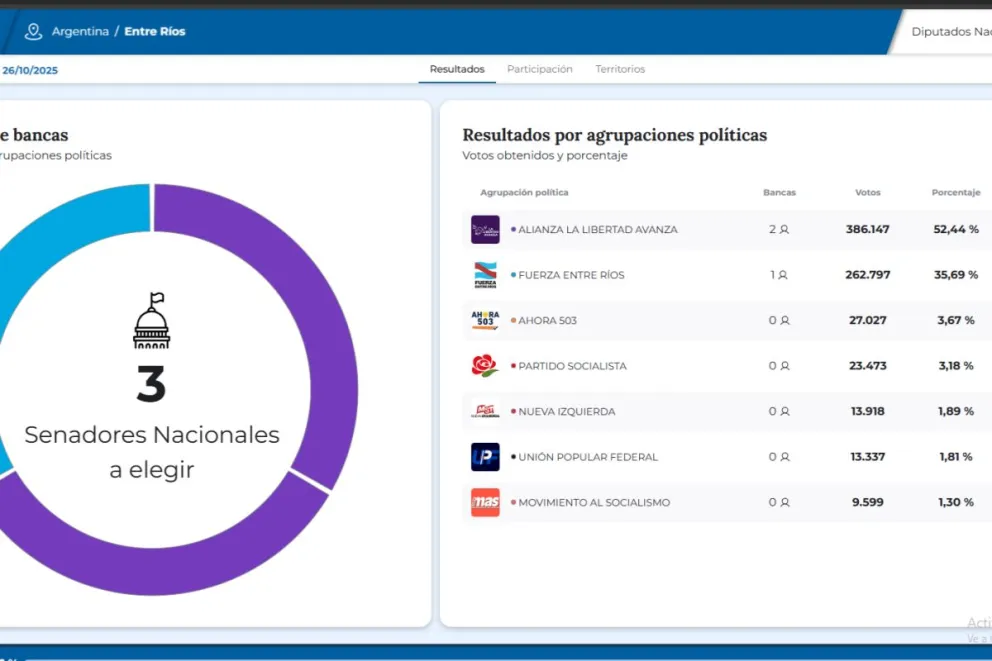This screenshot has width=992, height=661.
Task: Click the seat icon in Fuerza Entre Ríos row
Action: (784, 275)
